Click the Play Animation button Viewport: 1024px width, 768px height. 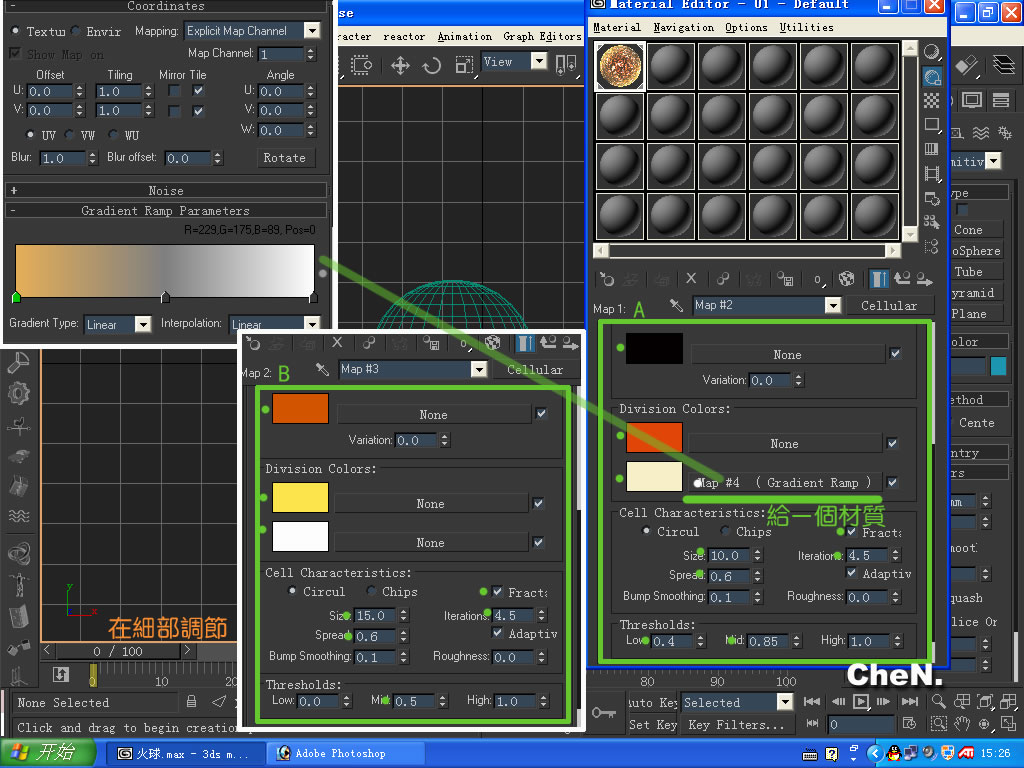[860, 702]
